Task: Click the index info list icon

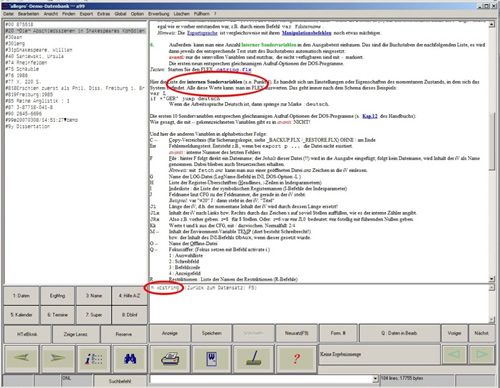Action: click(x=93, y=359)
